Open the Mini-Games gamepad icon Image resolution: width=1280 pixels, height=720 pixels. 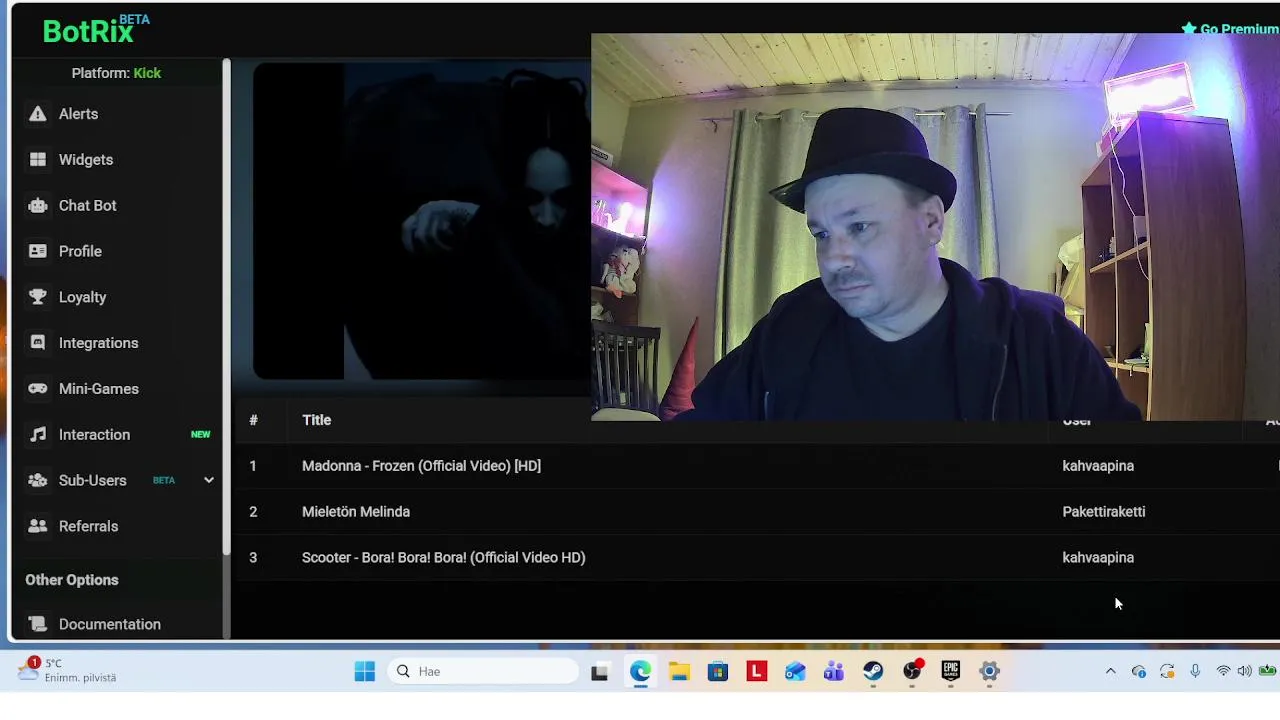click(38, 389)
